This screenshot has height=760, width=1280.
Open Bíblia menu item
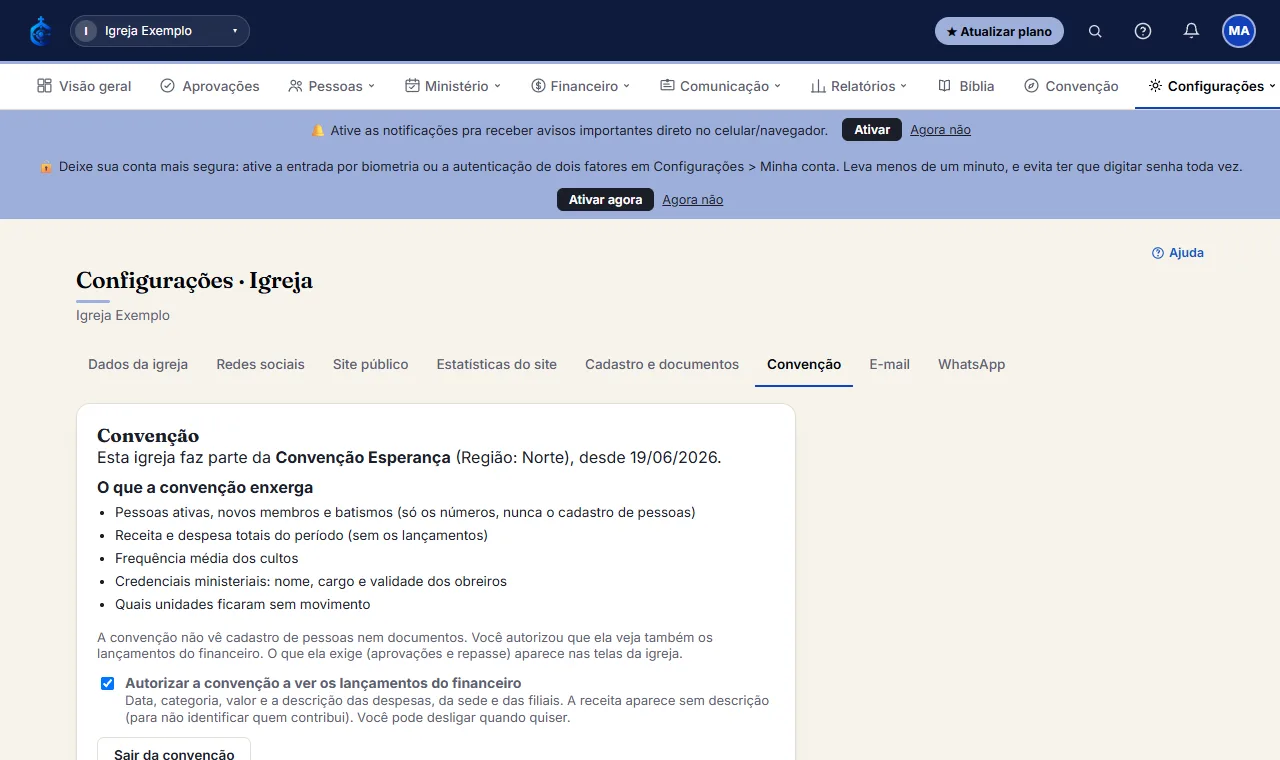tap(966, 86)
